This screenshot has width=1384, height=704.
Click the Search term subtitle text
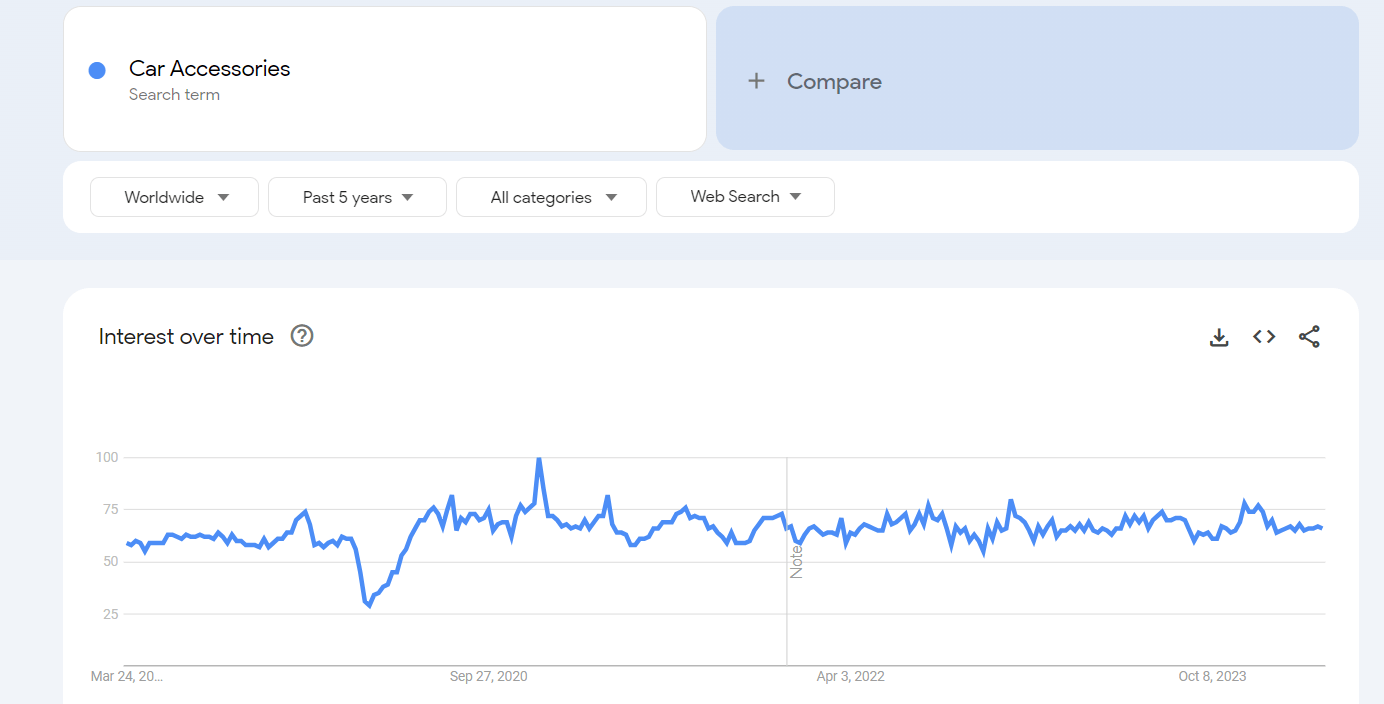(x=174, y=95)
